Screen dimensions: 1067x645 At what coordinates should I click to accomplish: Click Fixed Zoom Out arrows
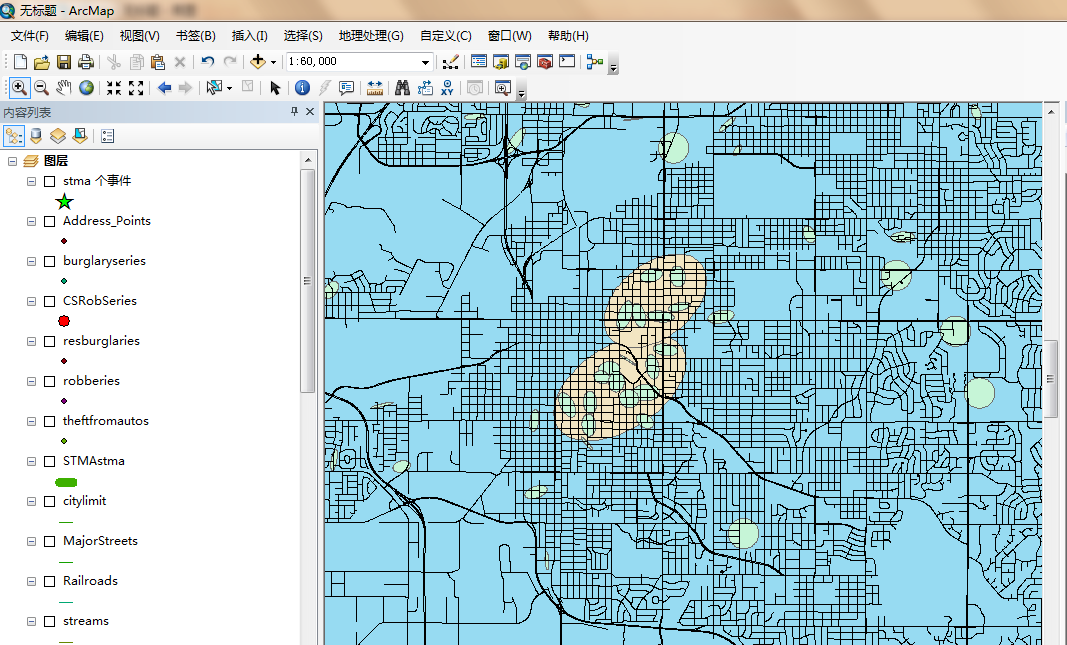click(x=136, y=88)
